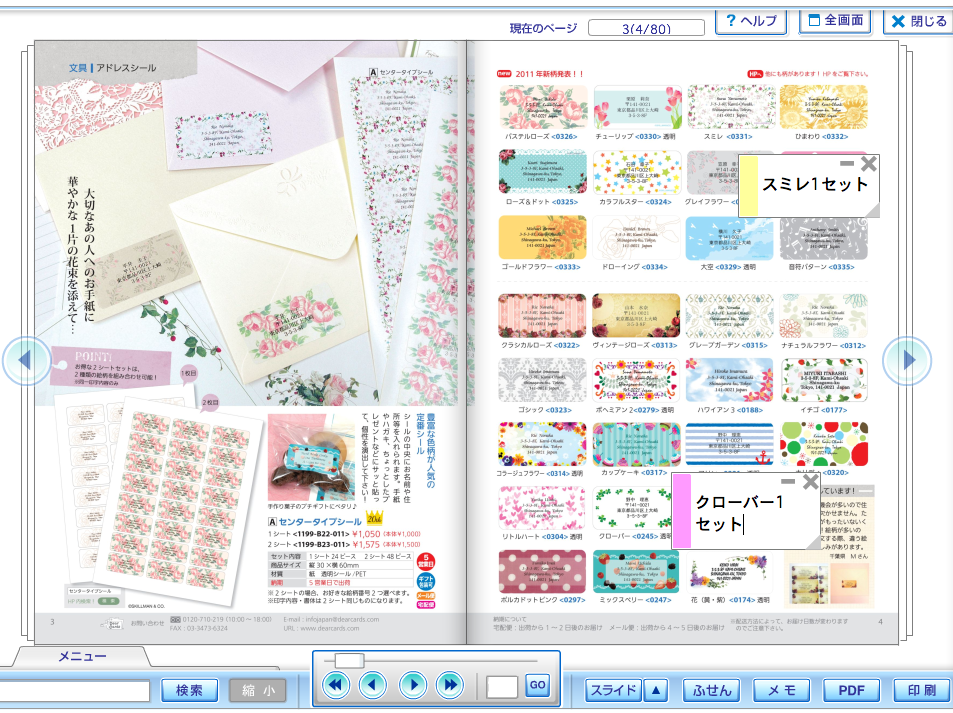The image size is (953, 713).
Task: Select イチゴ <0177> label design
Action: tap(824, 380)
